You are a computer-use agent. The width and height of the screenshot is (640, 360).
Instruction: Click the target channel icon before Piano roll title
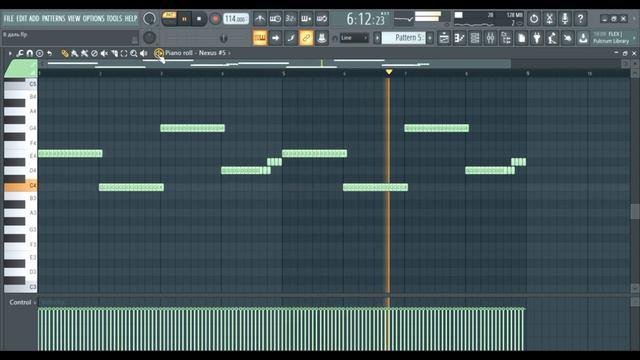point(159,53)
